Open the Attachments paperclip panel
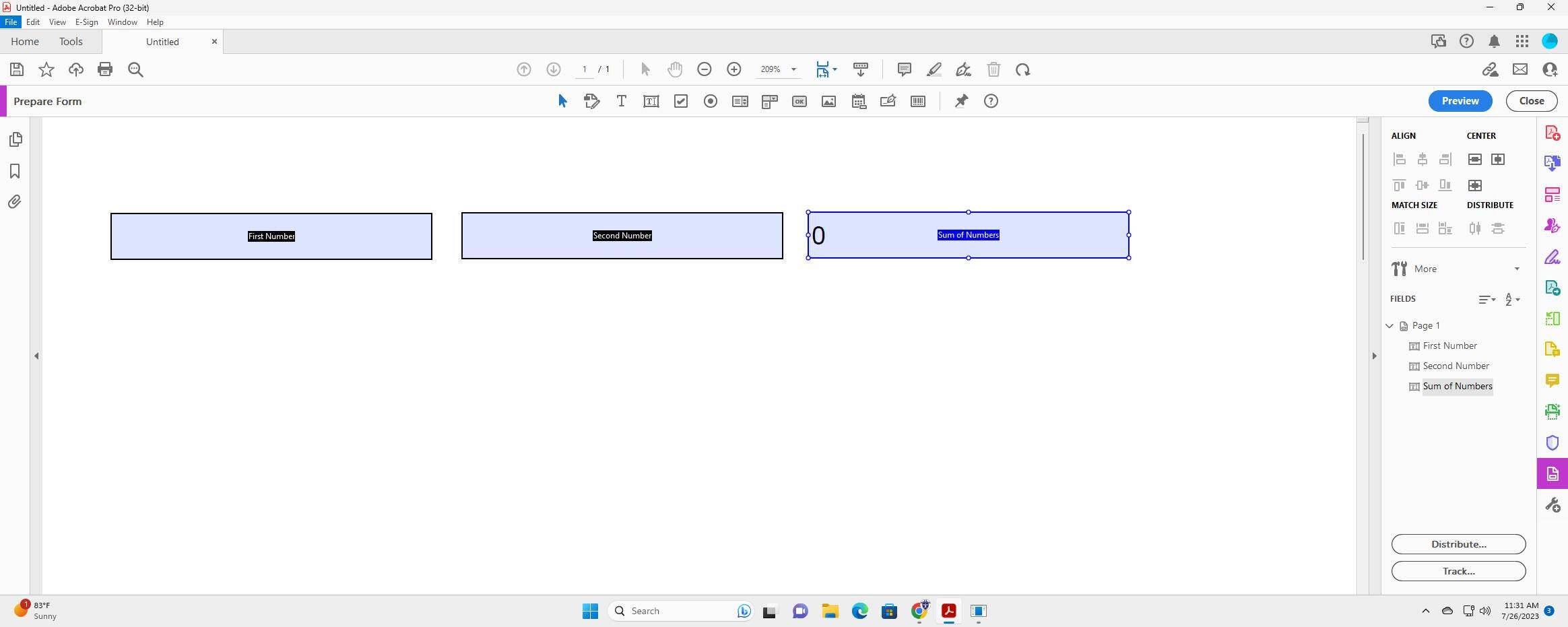1568x627 pixels. (x=15, y=202)
